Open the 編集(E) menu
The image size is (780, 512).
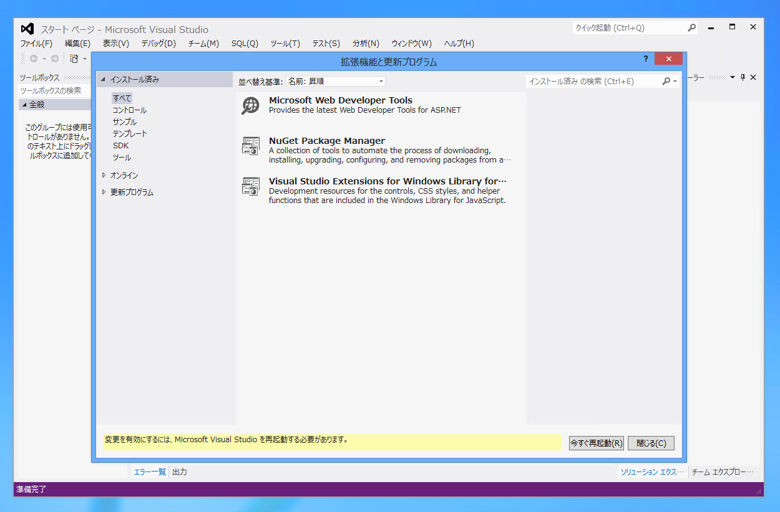(78, 43)
